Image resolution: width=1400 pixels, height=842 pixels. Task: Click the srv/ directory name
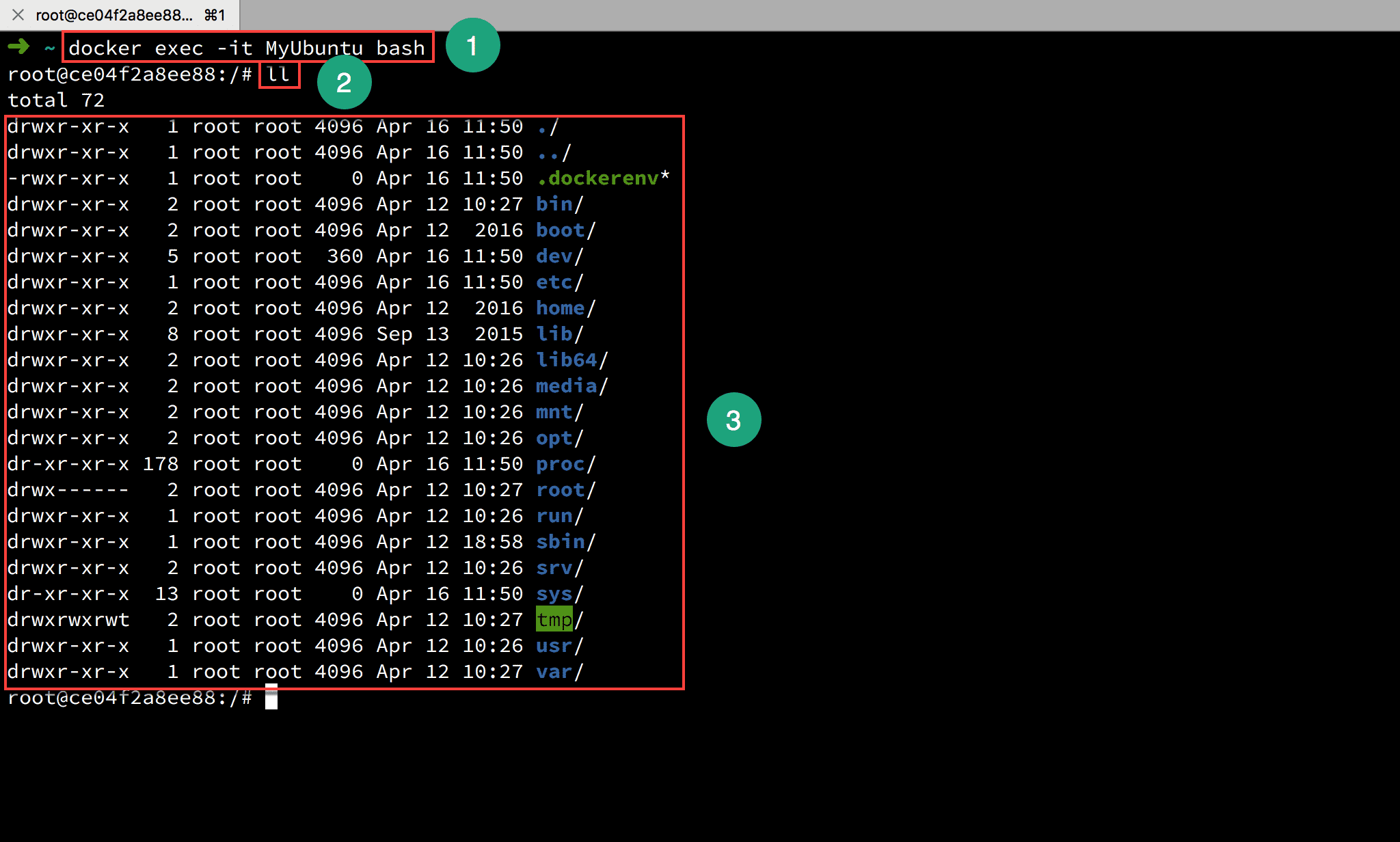[560, 568]
